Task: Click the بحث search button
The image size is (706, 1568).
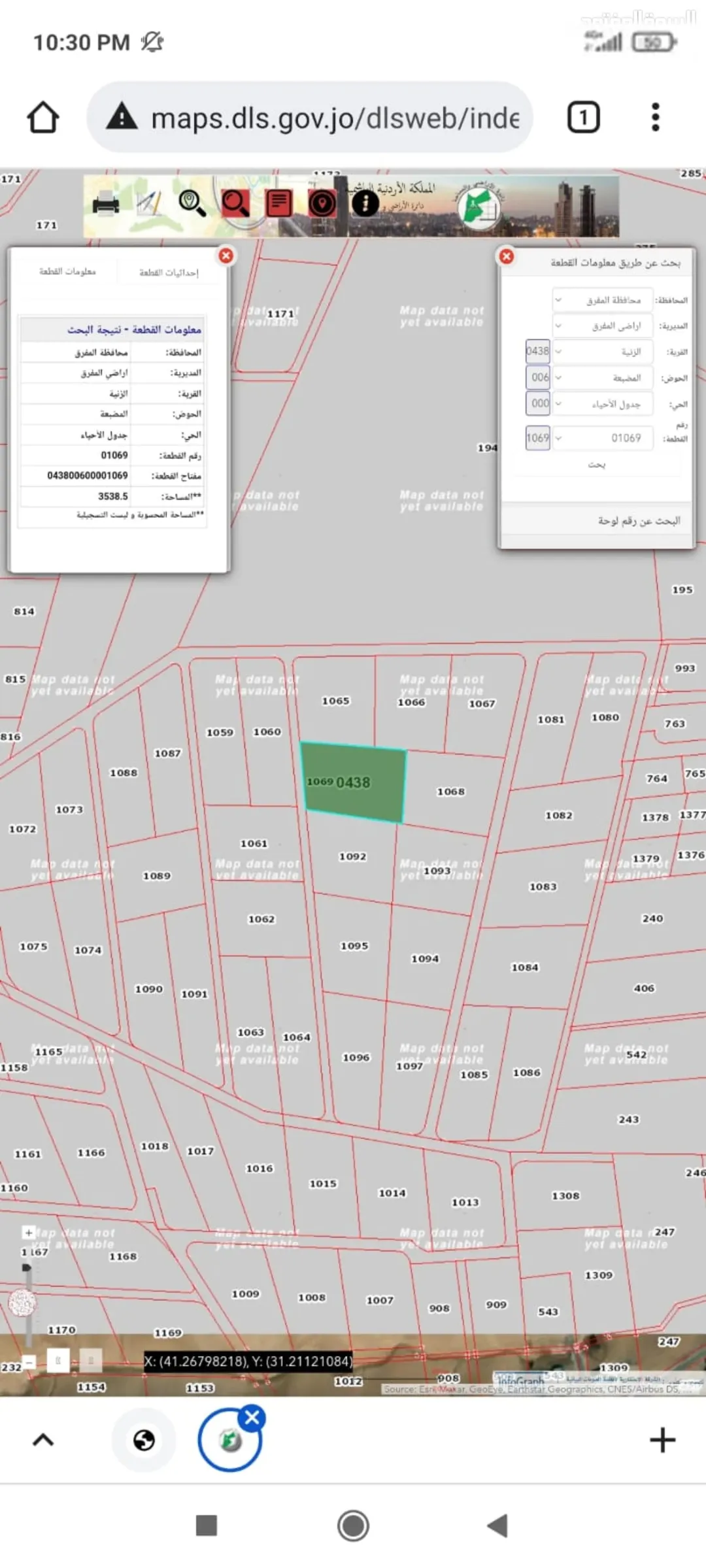Action: coord(596,465)
